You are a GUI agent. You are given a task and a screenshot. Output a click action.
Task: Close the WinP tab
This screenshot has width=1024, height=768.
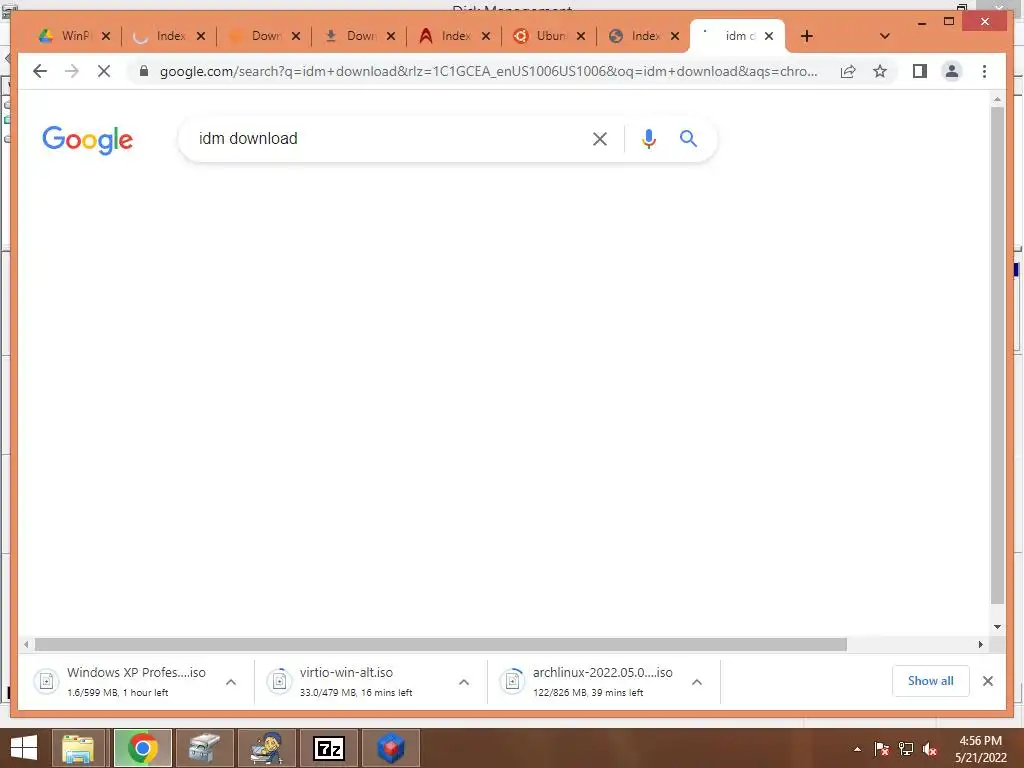tap(106, 36)
